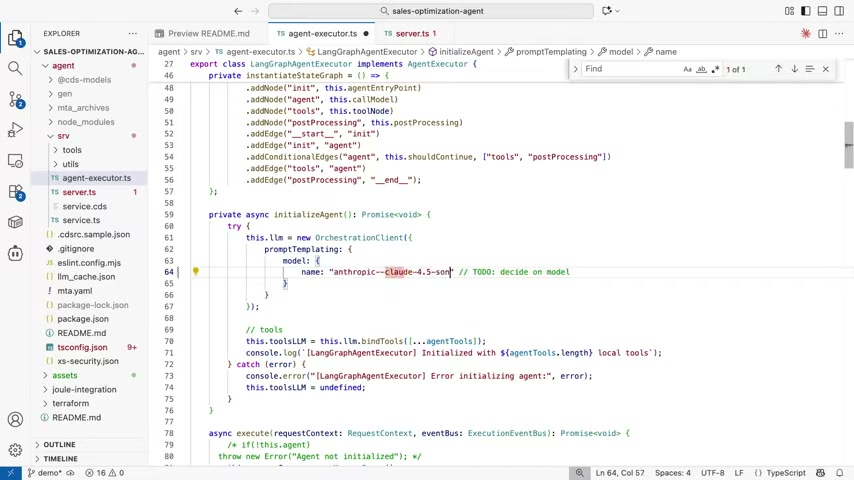This screenshot has height=480, width=854.
Task: Click the sales-optimization-agent command center search
Action: coord(431,11)
